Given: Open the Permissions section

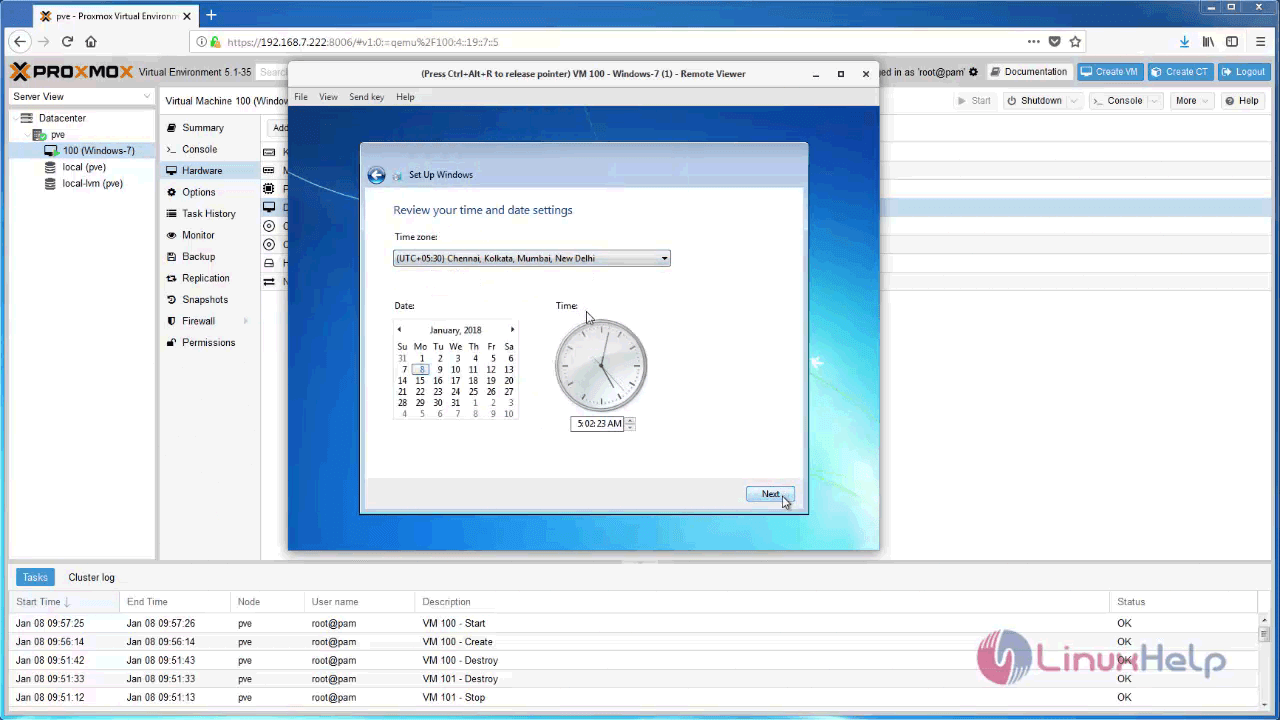Looking at the screenshot, I should click(208, 343).
